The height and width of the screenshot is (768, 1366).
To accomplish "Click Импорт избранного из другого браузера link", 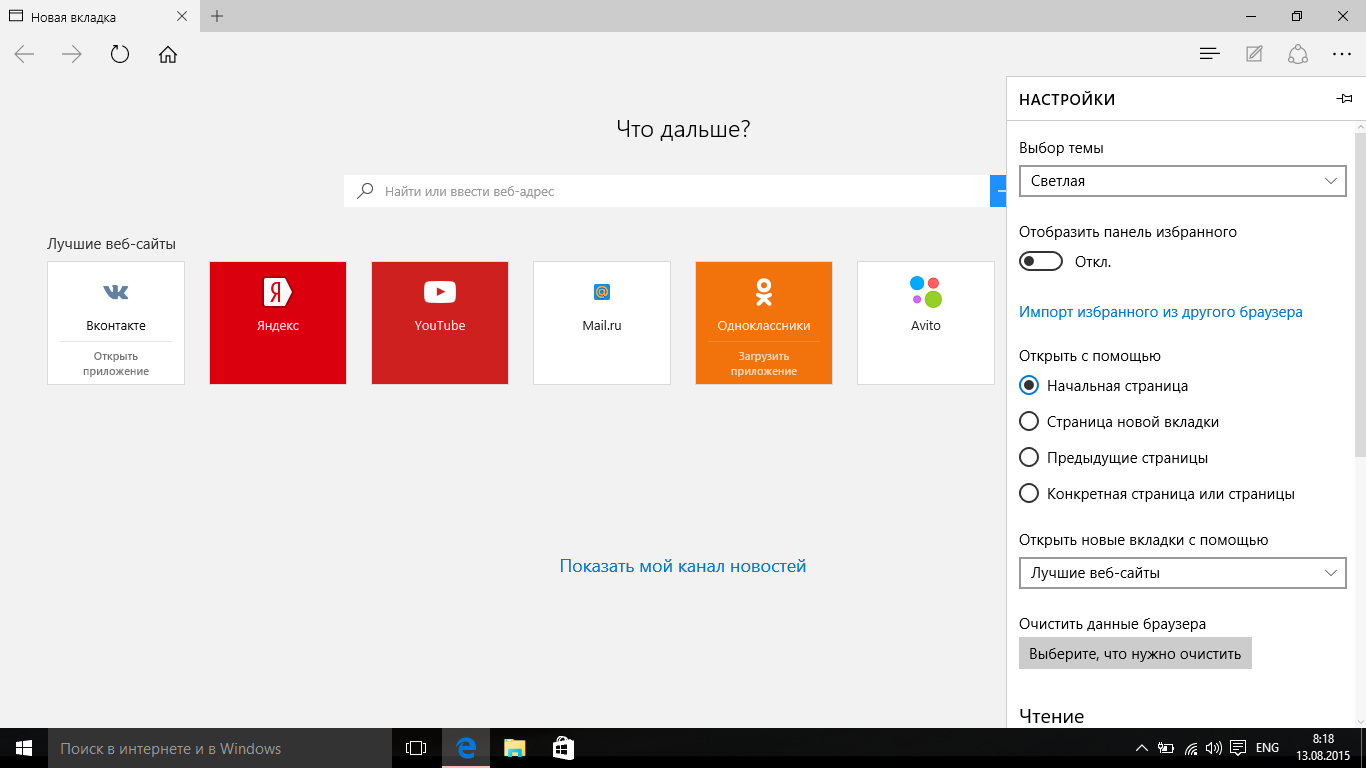I will point(1161,312).
